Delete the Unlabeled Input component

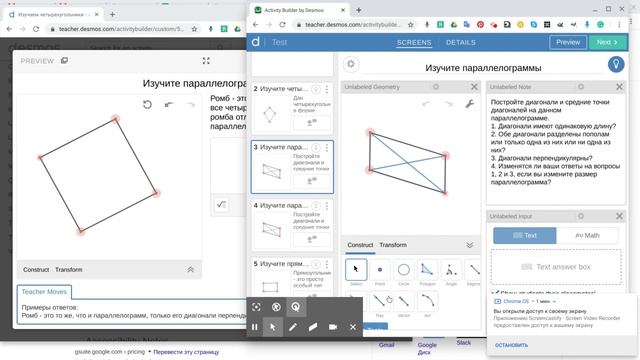click(x=619, y=216)
